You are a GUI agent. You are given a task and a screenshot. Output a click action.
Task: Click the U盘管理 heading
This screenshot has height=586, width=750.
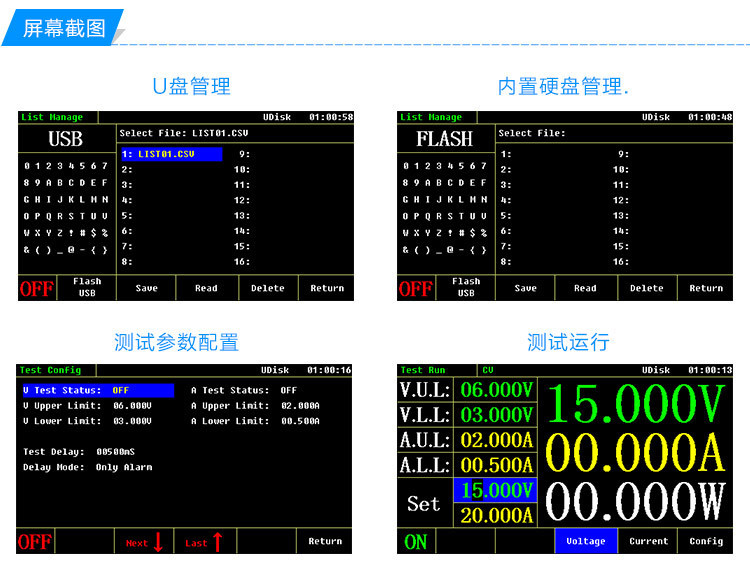[191, 86]
